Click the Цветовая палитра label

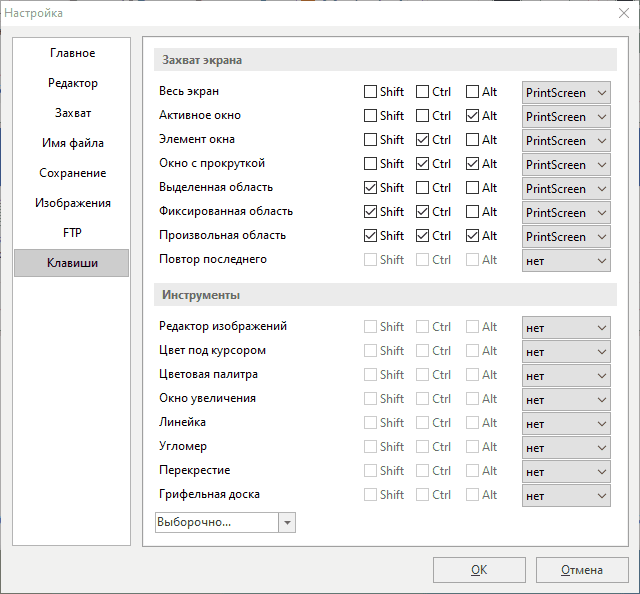click(209, 374)
